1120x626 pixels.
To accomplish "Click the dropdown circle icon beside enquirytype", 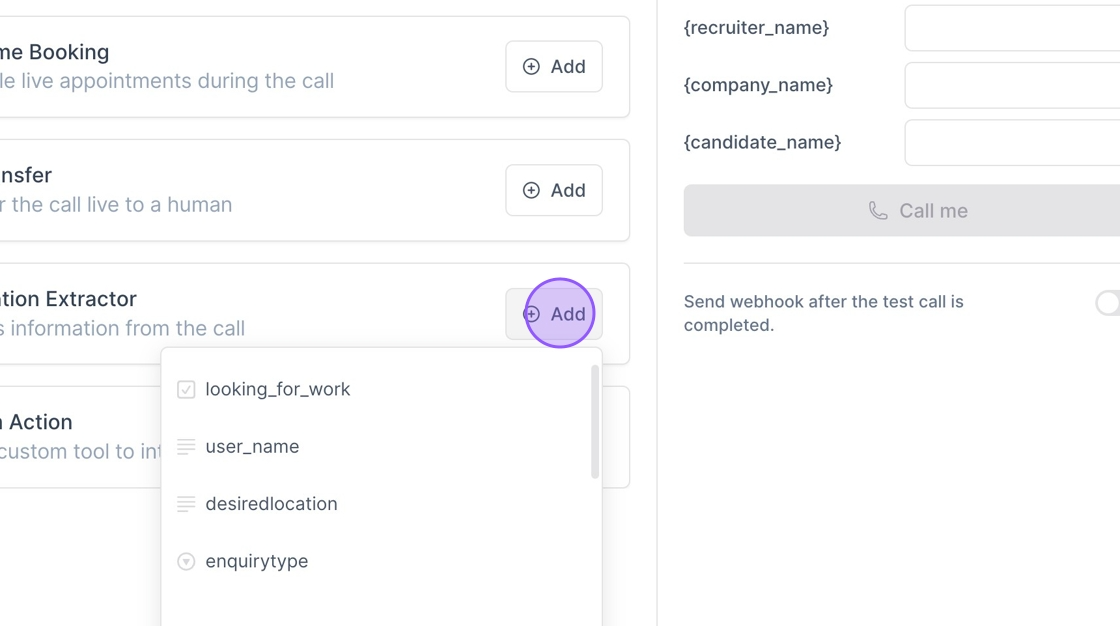I will [x=186, y=561].
